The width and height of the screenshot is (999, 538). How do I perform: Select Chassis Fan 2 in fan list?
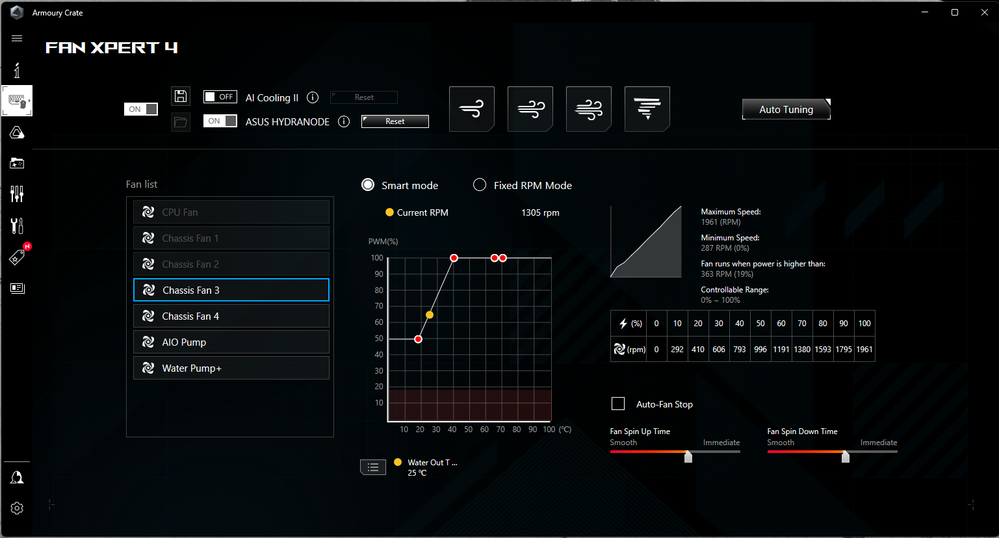tap(231, 264)
